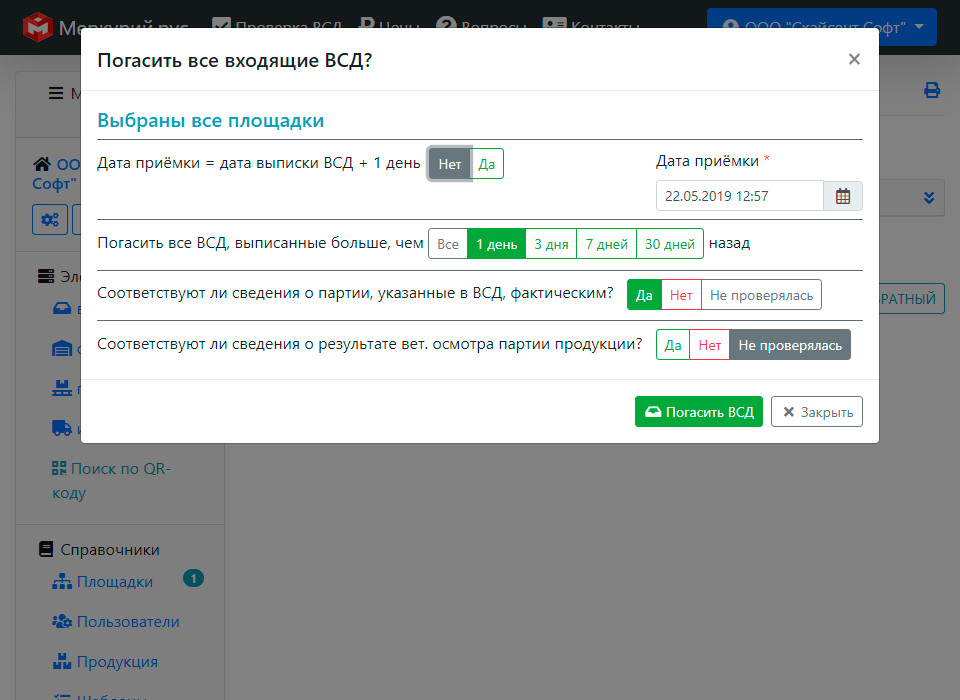The width and height of the screenshot is (960, 700).
Task: Expand the ООО "Скайсент Софт" account dropdown
Action: 821,27
